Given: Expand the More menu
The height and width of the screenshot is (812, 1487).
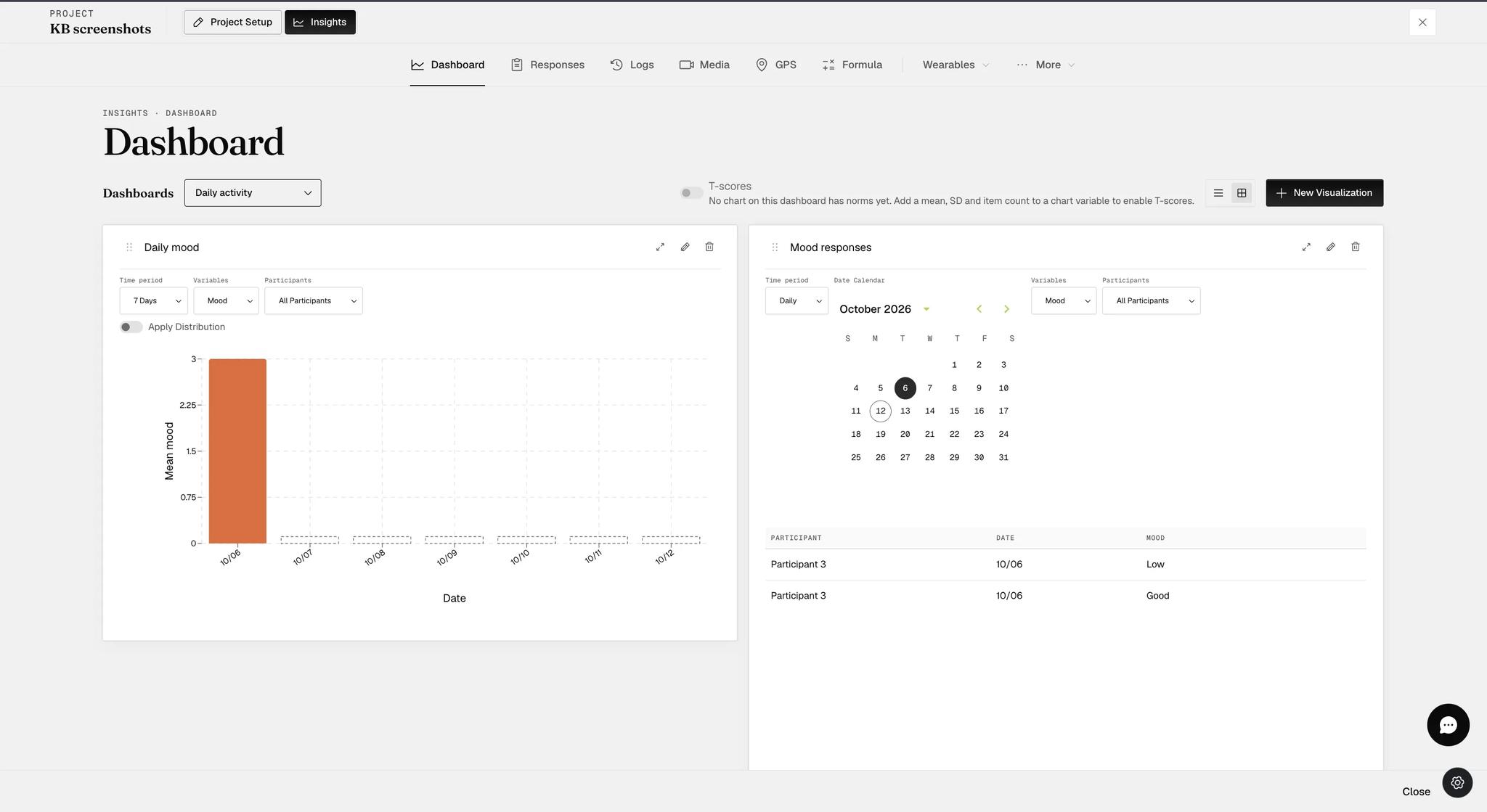Looking at the screenshot, I should pyautogui.click(x=1046, y=65).
